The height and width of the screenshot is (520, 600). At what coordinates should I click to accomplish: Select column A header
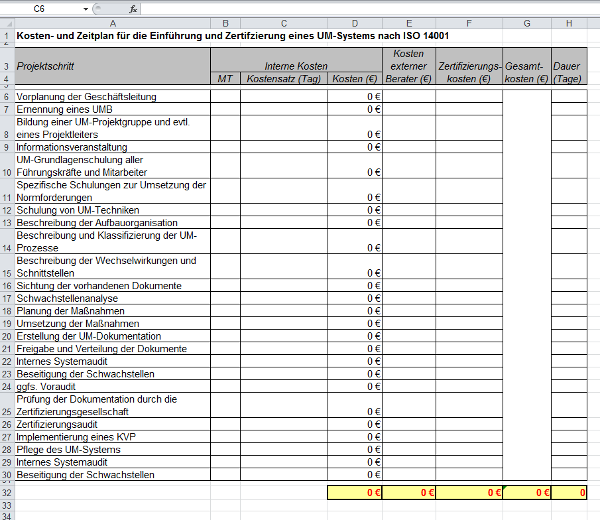(111, 23)
